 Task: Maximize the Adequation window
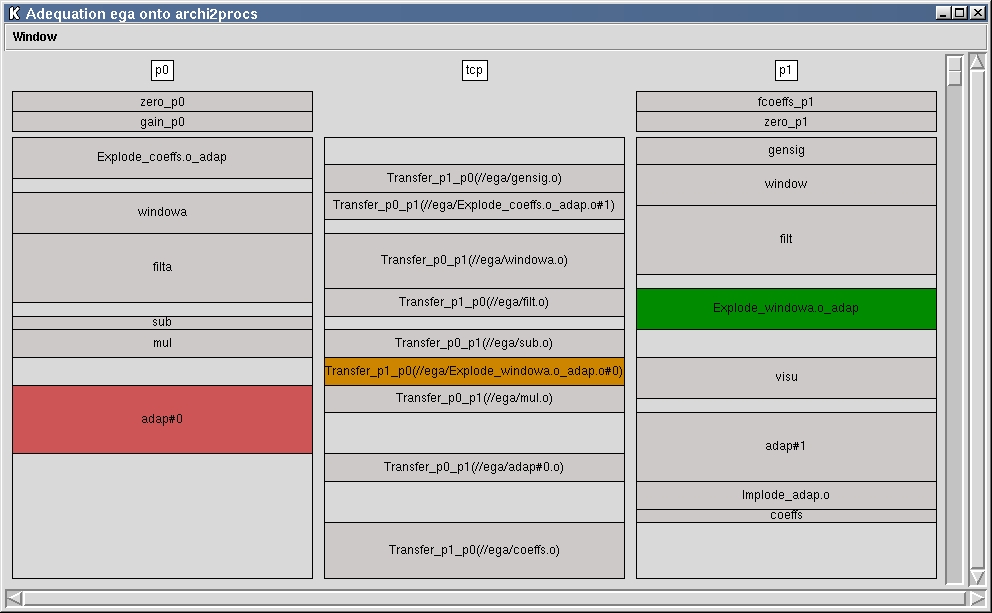(960, 13)
